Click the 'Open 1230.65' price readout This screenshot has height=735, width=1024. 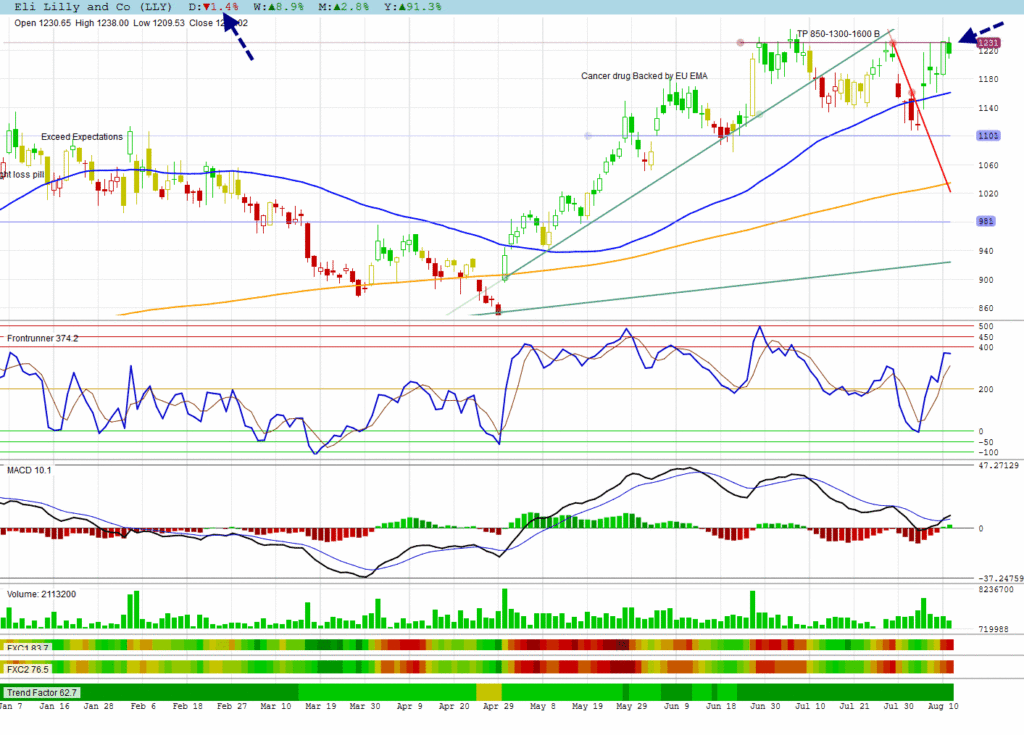[42, 23]
